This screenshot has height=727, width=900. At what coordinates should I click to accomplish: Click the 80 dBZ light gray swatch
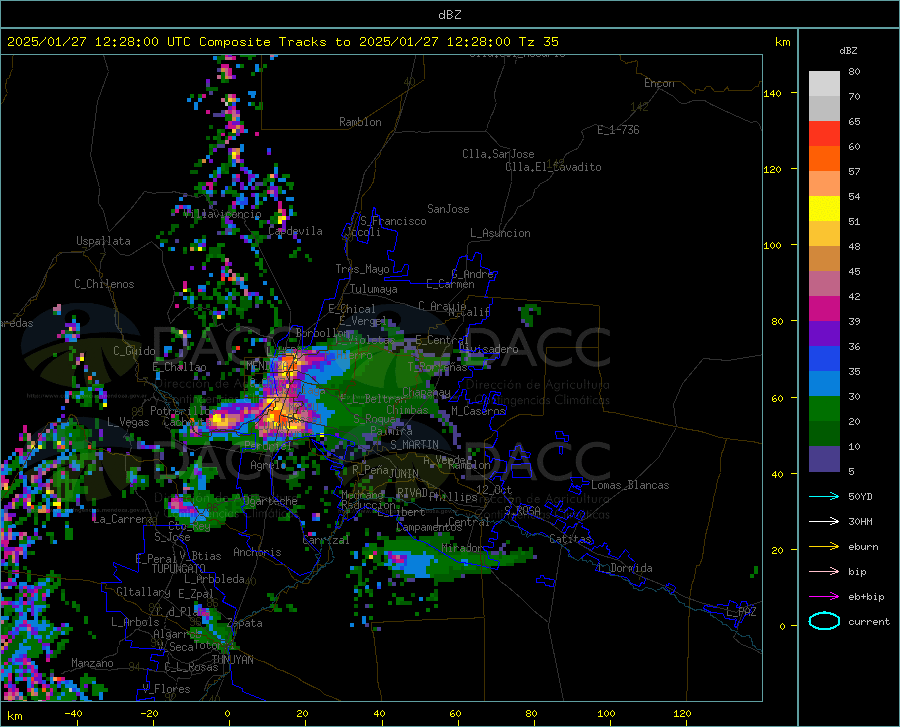(824, 83)
